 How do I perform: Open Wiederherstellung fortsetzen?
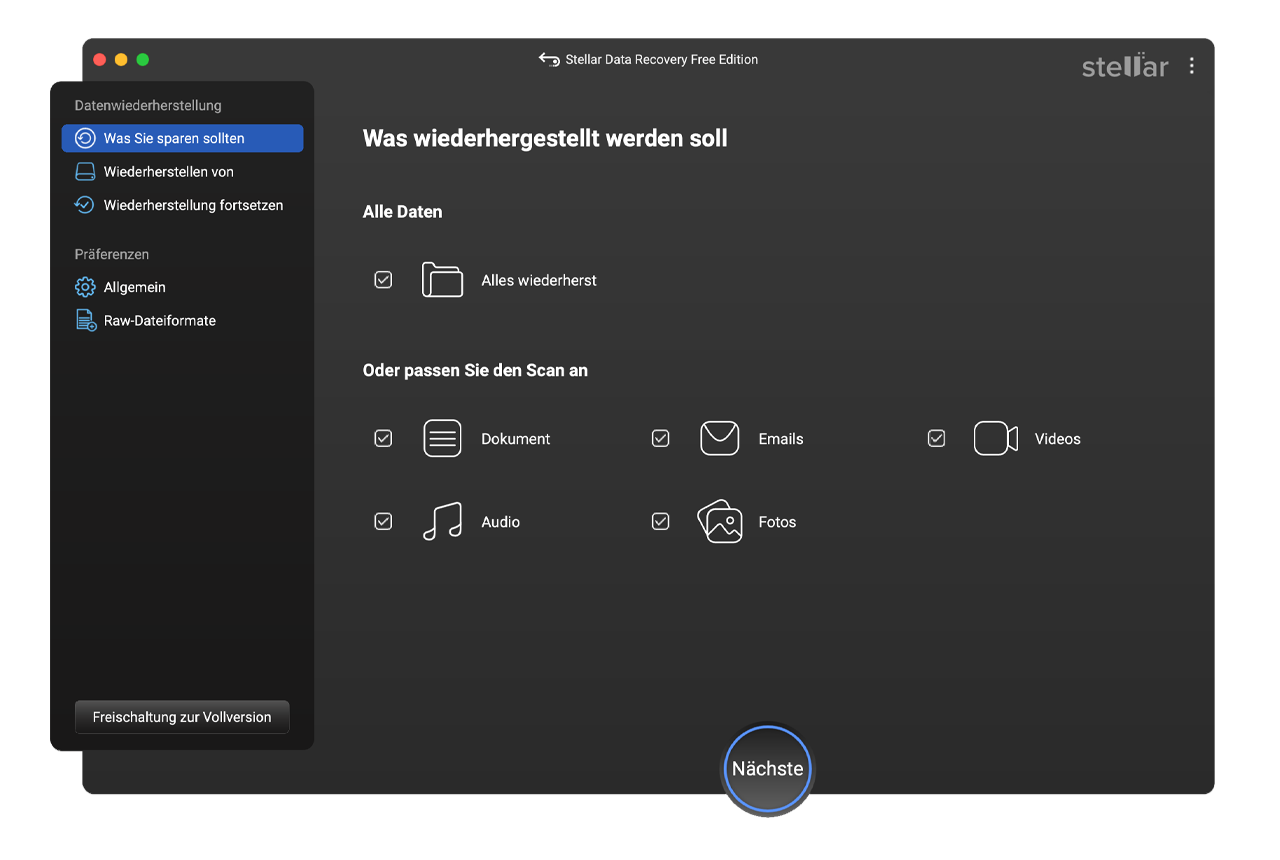(x=183, y=205)
